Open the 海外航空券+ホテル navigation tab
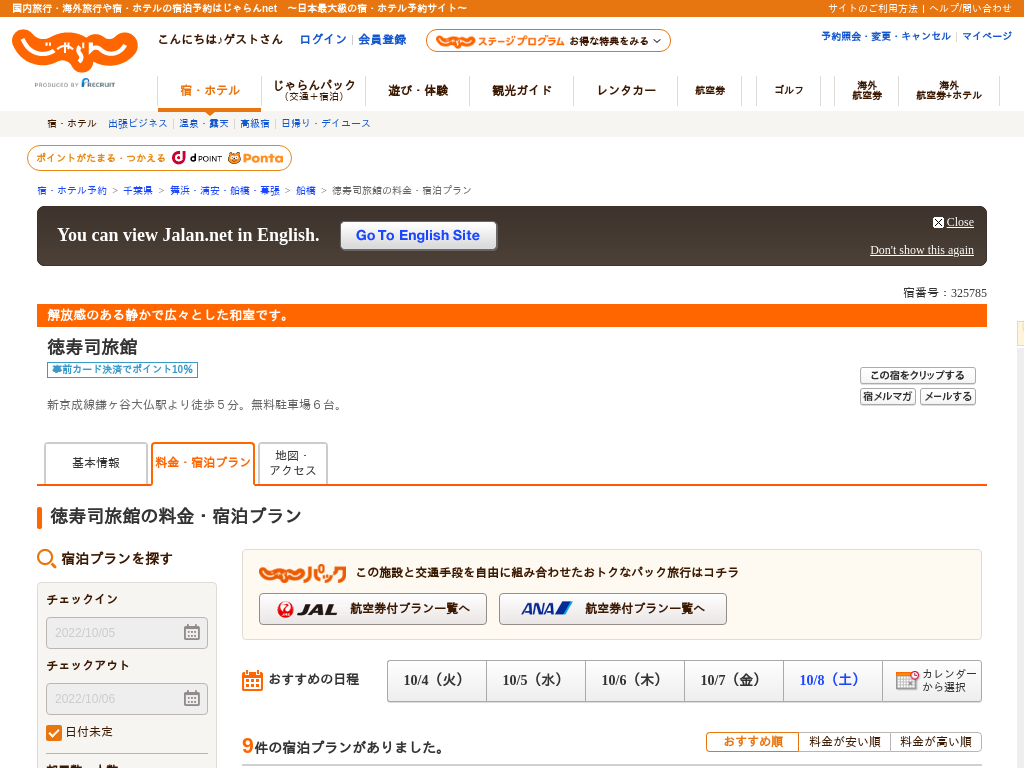 pos(949,90)
